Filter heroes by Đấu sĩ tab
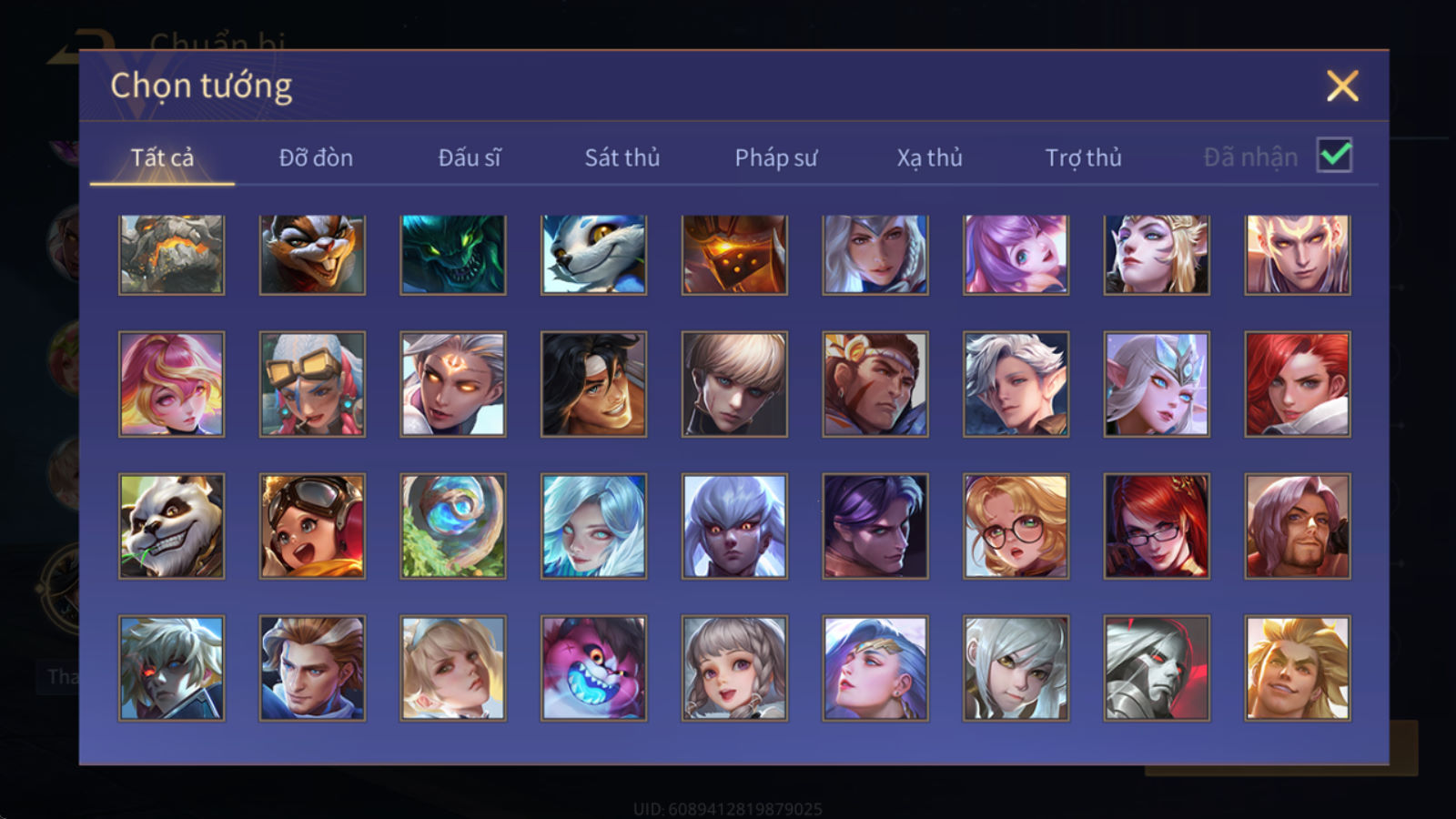Viewport: 1456px width, 819px height. pos(469,157)
